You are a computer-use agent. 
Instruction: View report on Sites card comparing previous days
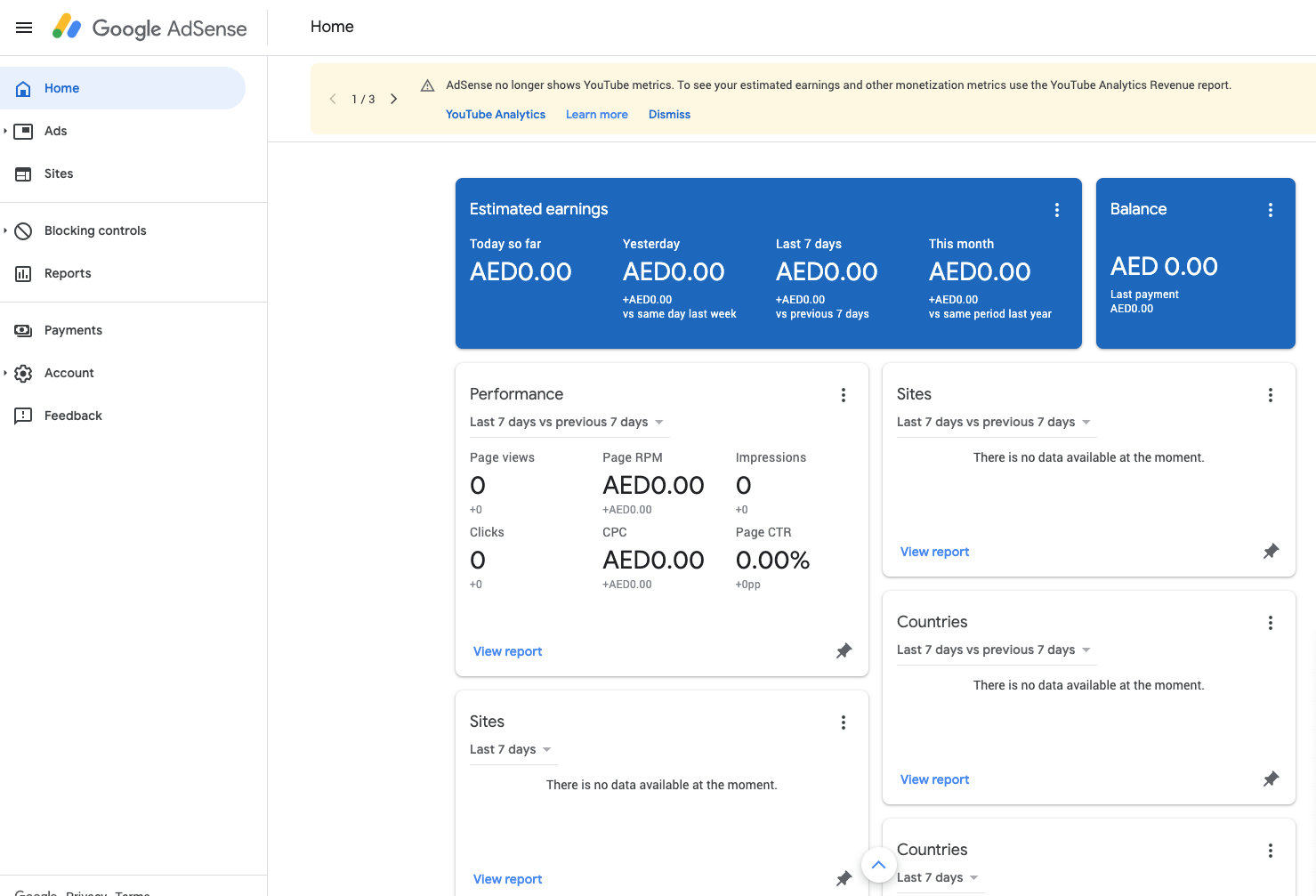point(934,552)
